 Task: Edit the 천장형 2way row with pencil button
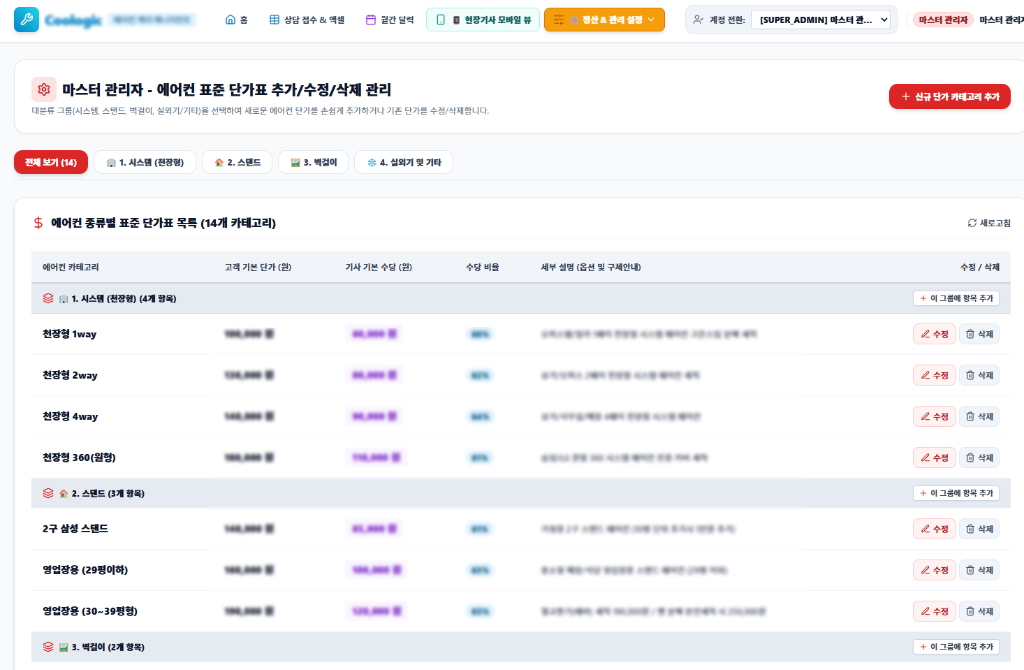click(934, 375)
